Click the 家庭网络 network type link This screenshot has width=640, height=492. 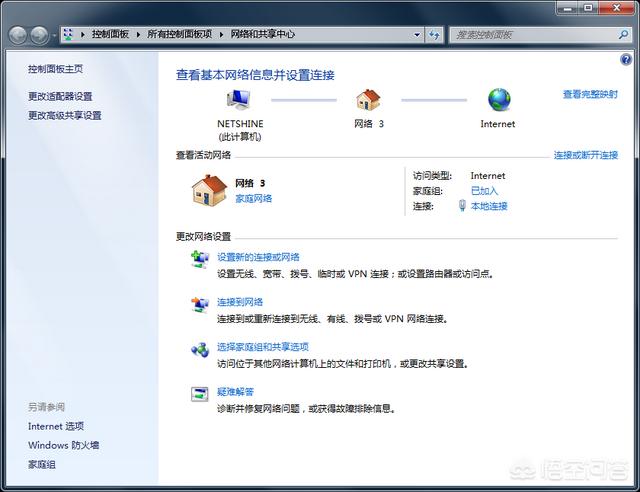(x=253, y=199)
